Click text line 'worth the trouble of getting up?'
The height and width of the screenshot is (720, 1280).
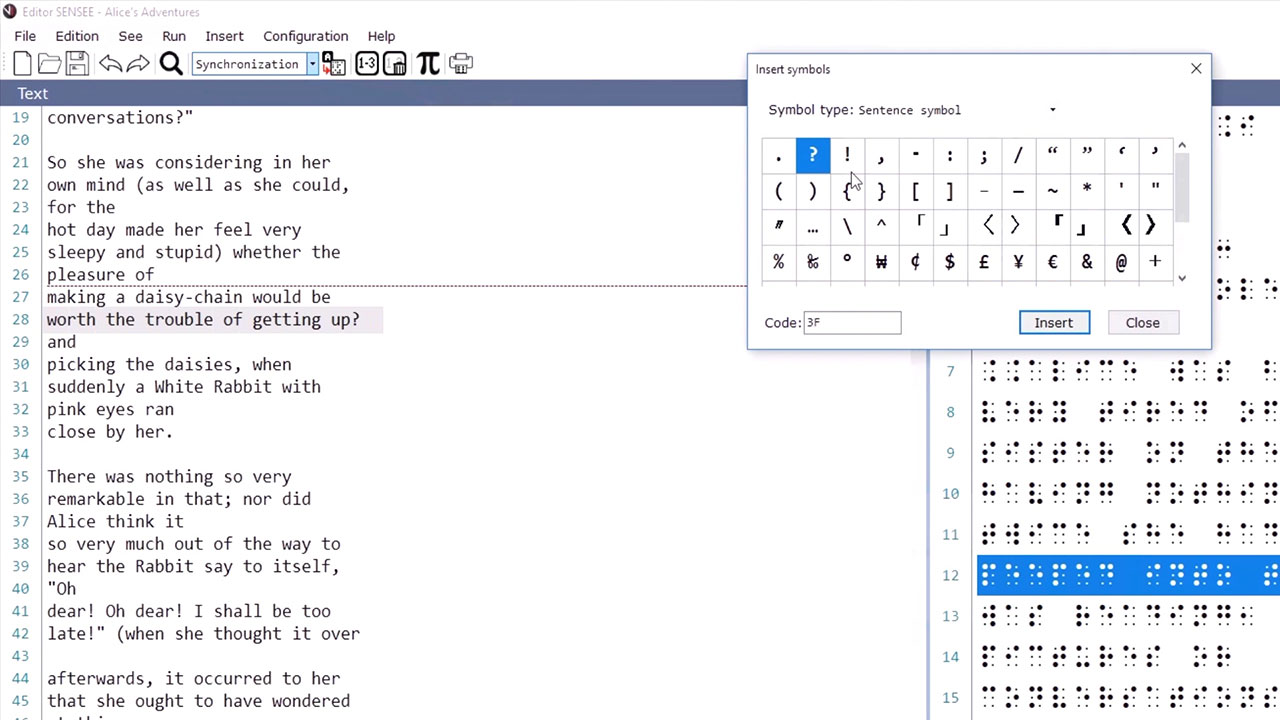(x=203, y=320)
